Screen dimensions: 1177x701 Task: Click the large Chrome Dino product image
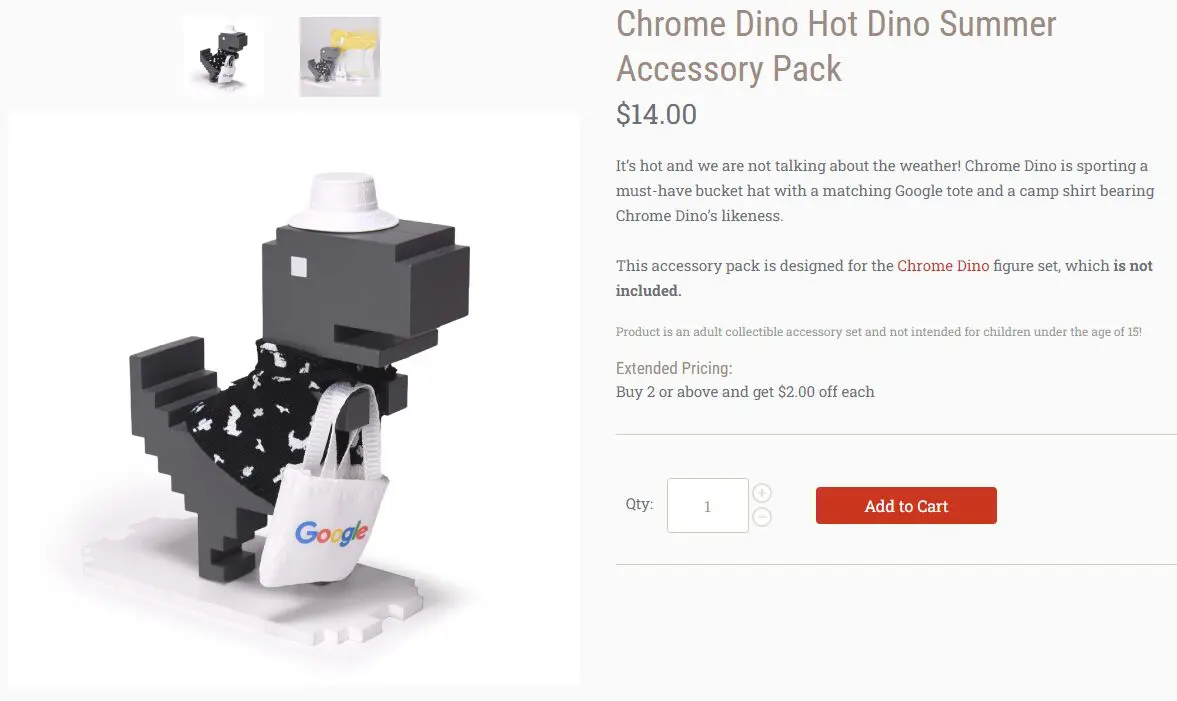pyautogui.click(x=293, y=399)
